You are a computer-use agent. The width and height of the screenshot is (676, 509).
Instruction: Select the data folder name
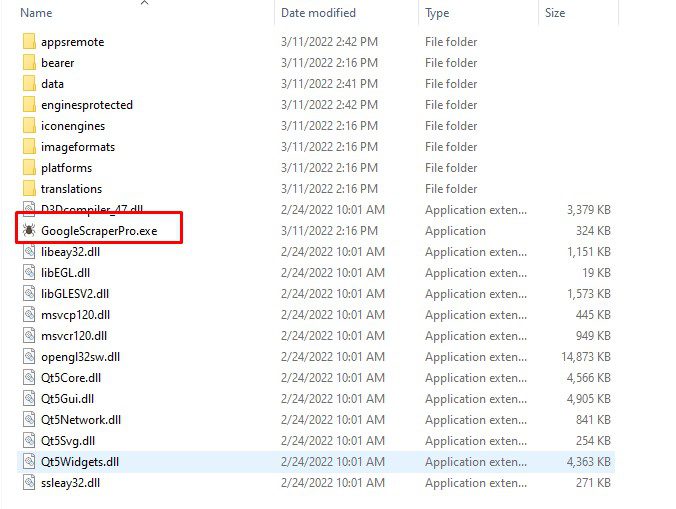52,84
